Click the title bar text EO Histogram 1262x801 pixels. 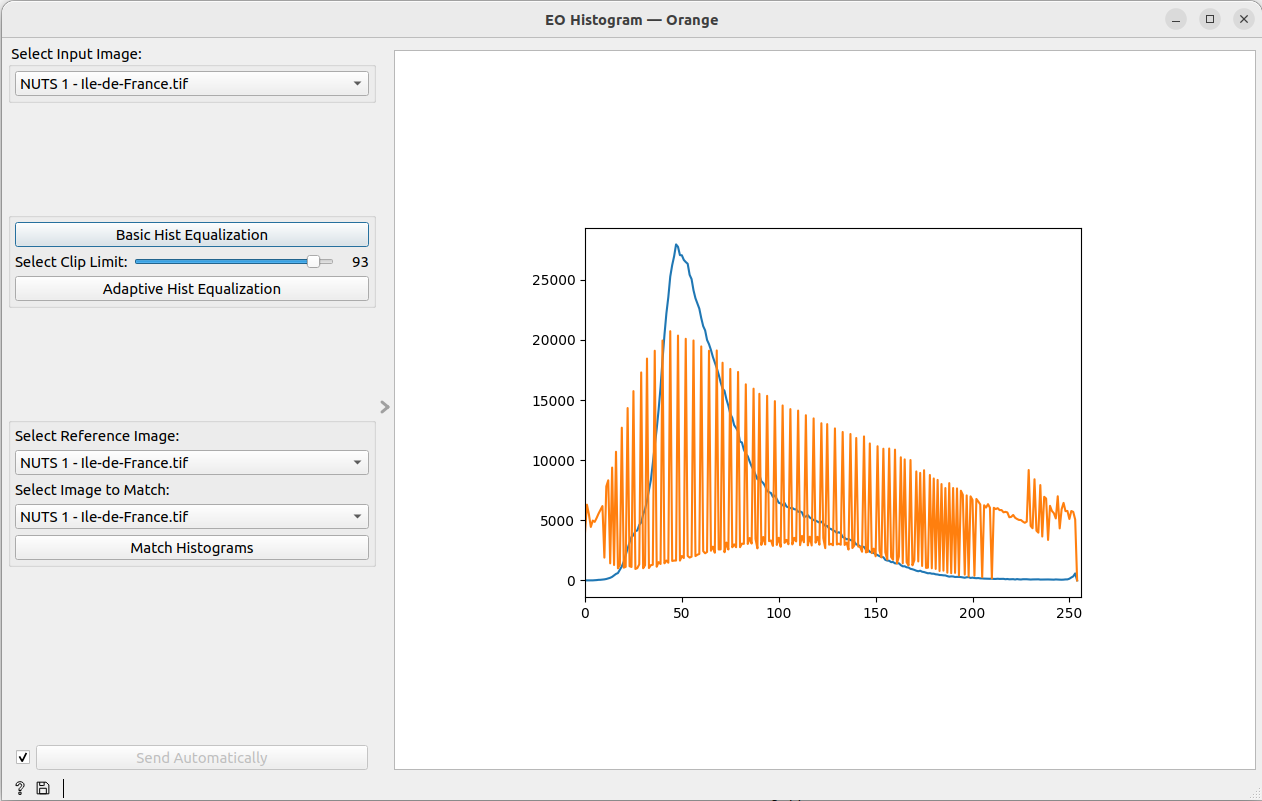point(631,20)
